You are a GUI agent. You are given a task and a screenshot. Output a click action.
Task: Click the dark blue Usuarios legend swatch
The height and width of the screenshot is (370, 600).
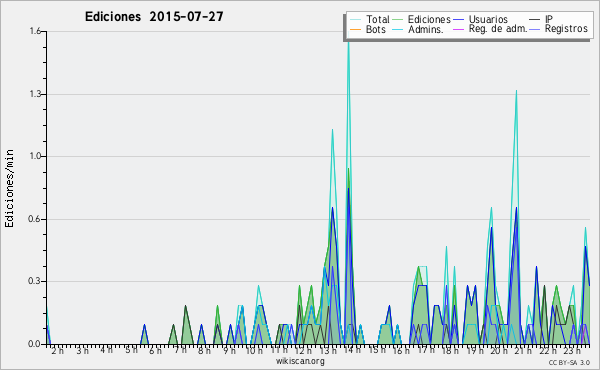point(458,20)
